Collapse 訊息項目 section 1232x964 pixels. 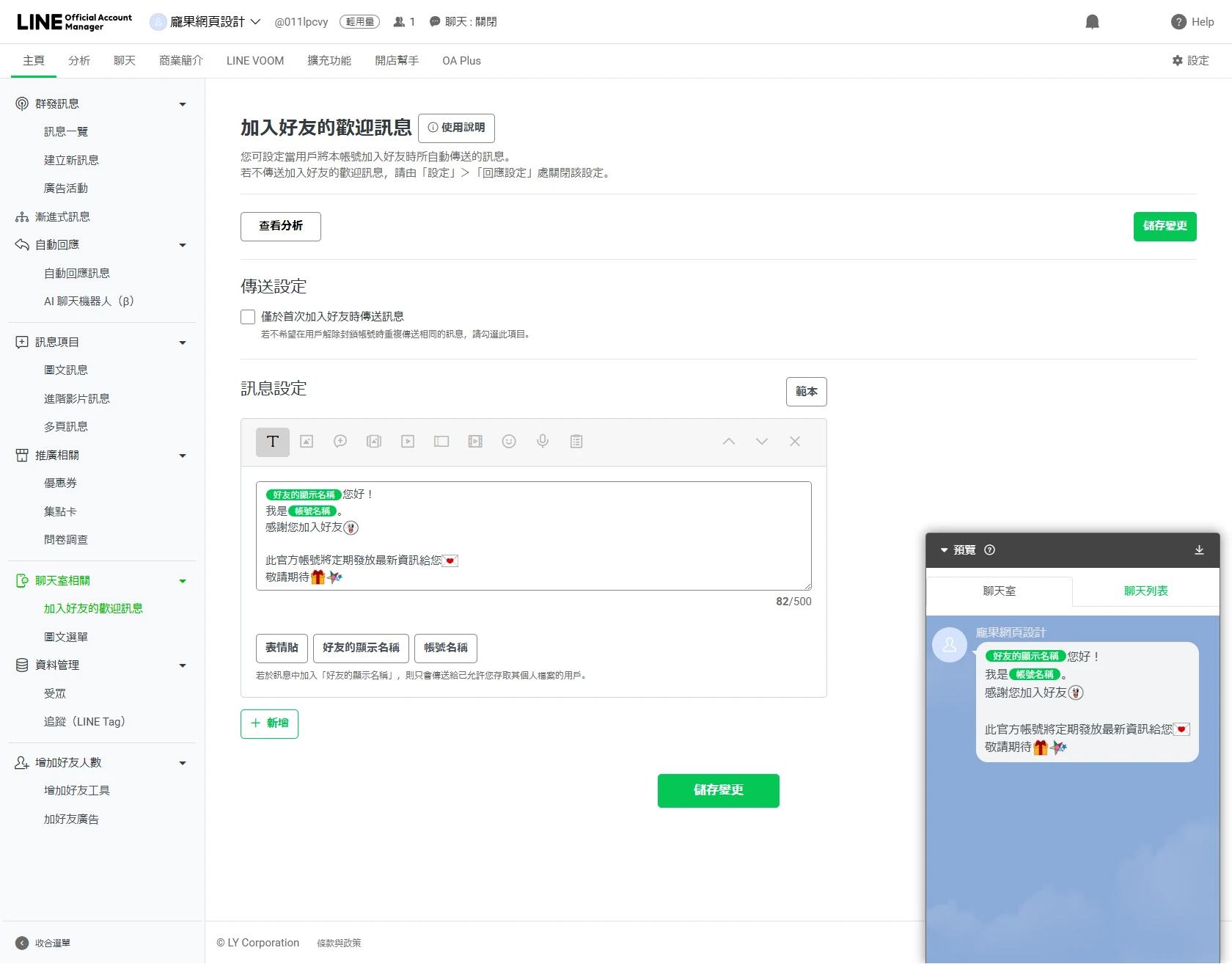click(x=183, y=343)
